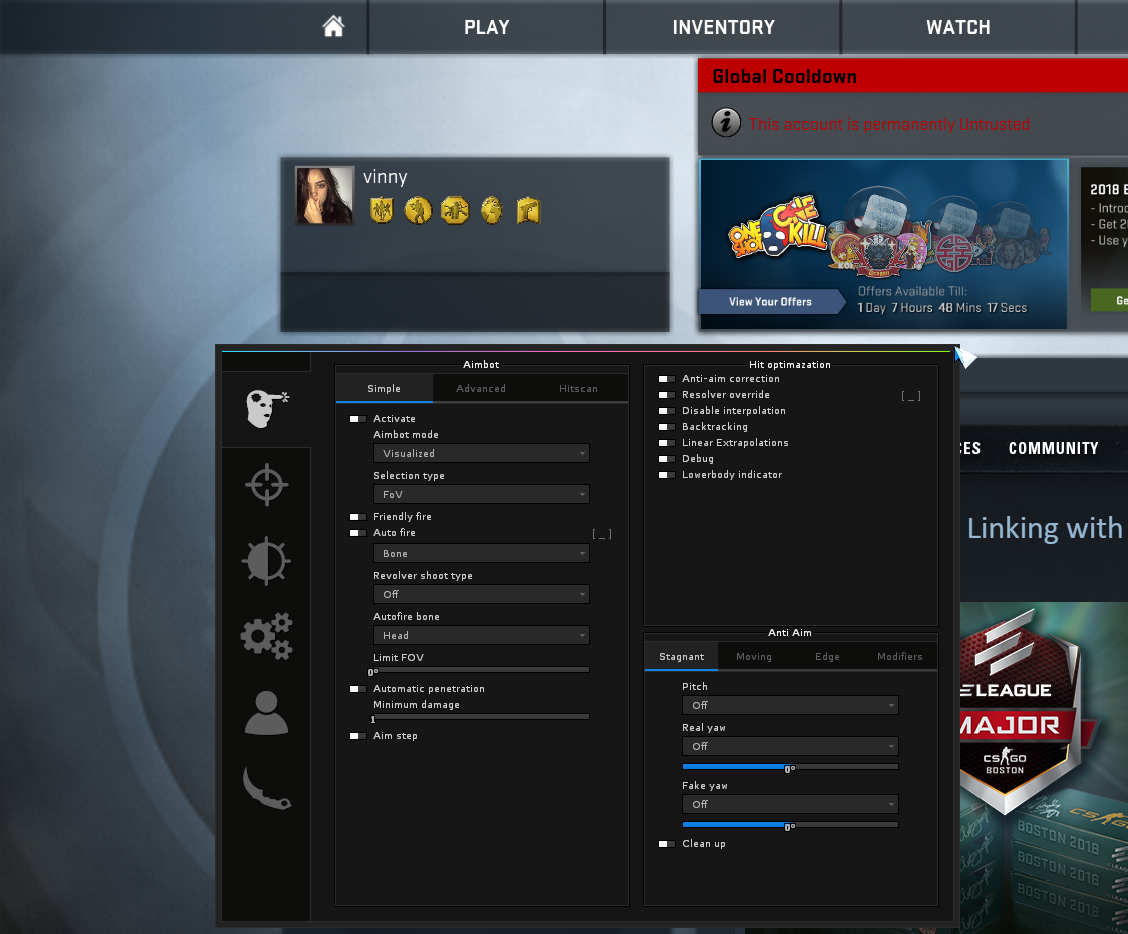Image resolution: width=1128 pixels, height=934 pixels.
Task: Open the gears settings icon section
Action: click(266, 636)
